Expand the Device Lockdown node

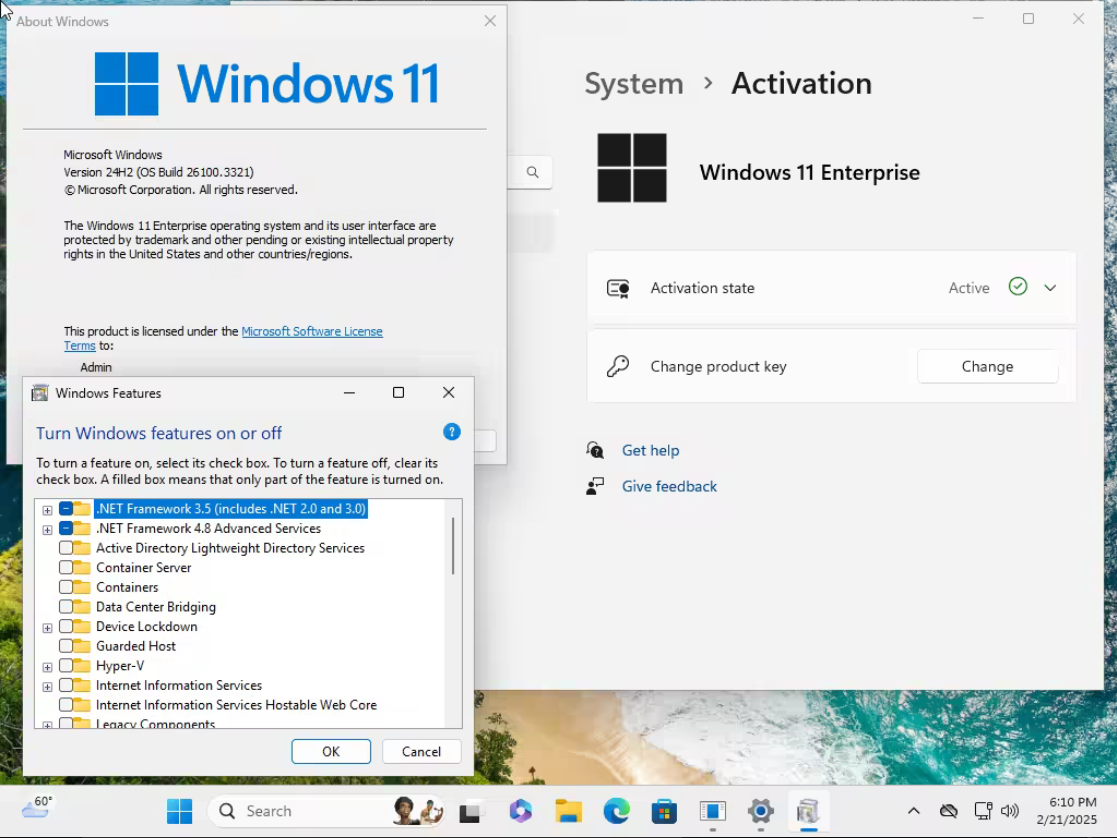coord(47,628)
